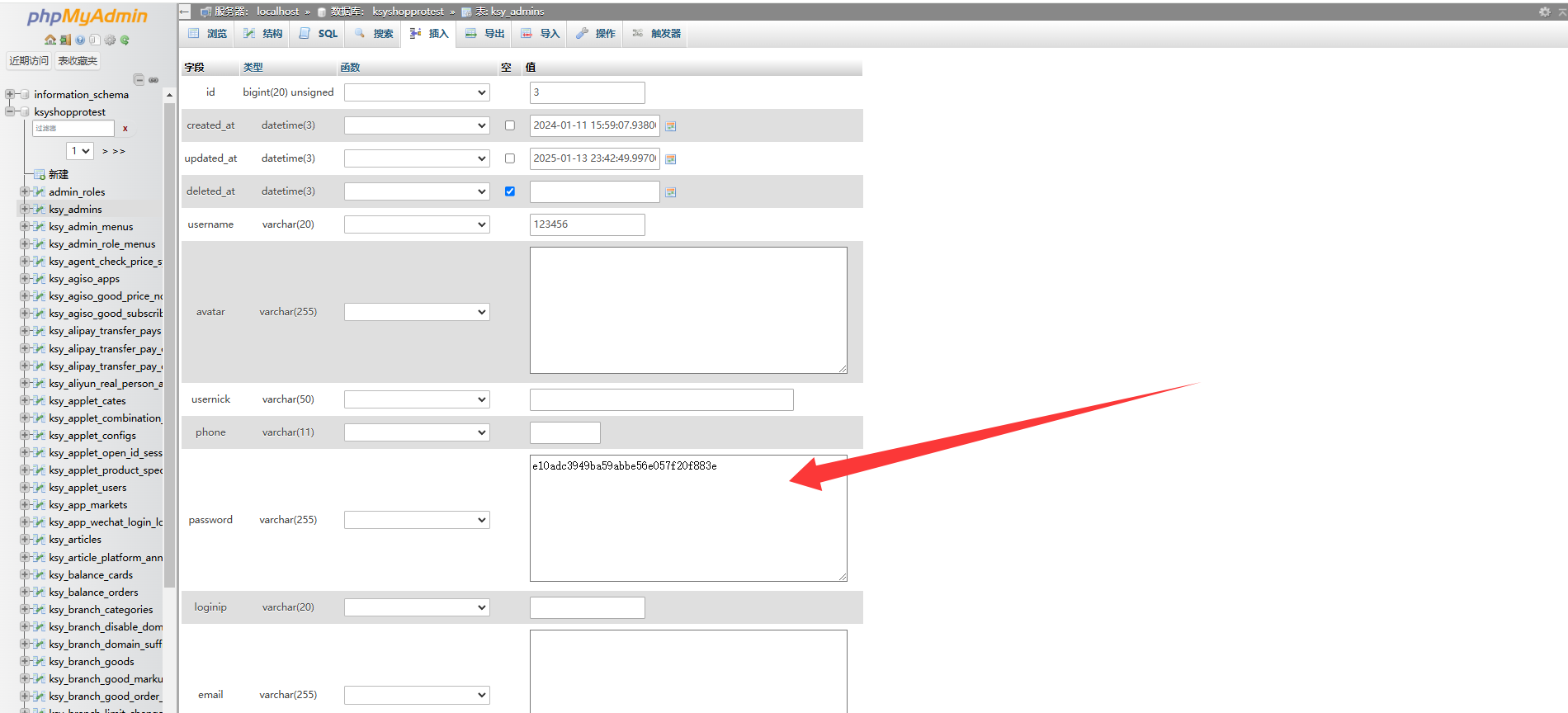This screenshot has height=713, width=1568.
Task: Uncheck the deleted_at null checkbox
Action: point(510,191)
